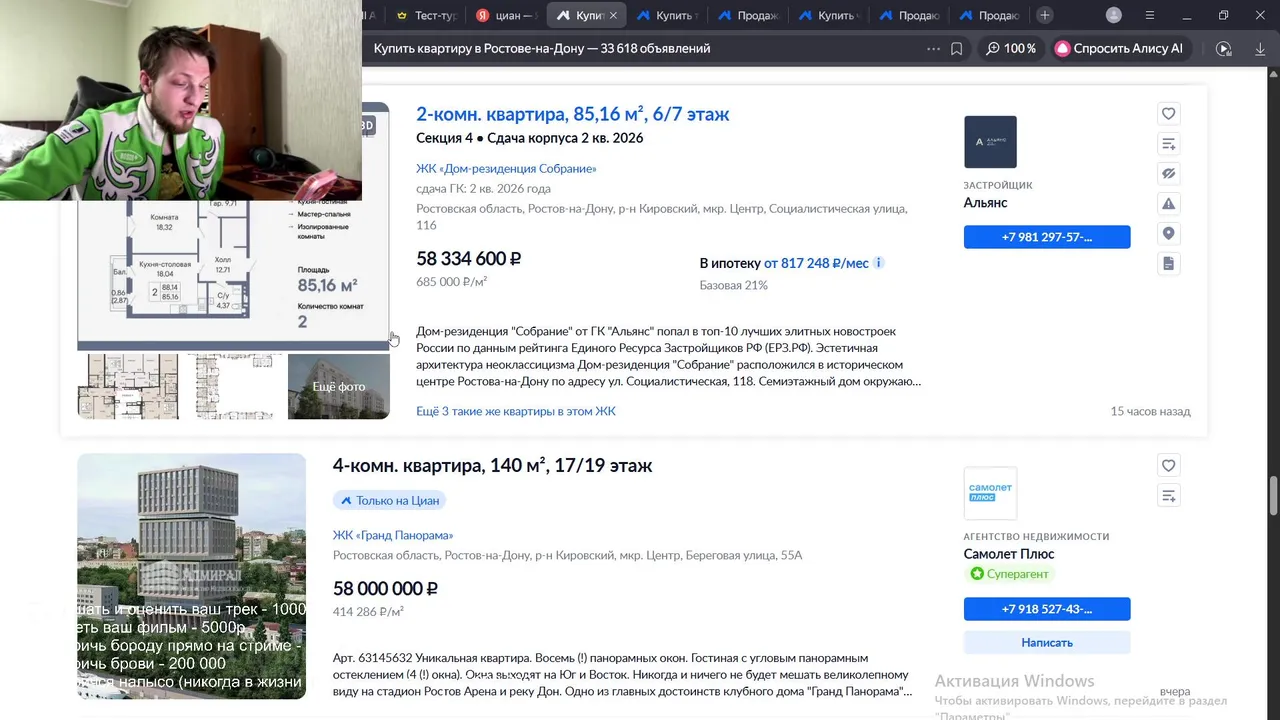Open the browser hamburger menu
Viewport: 1280px width, 720px height.
point(1150,15)
